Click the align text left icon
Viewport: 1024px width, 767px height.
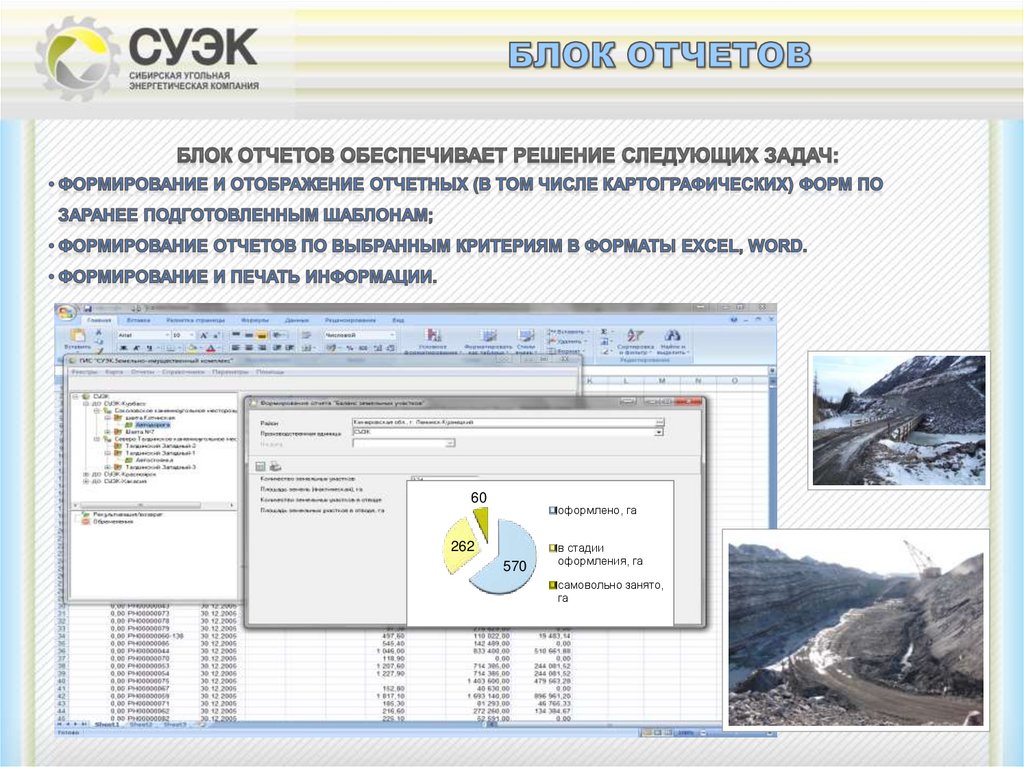point(236,348)
